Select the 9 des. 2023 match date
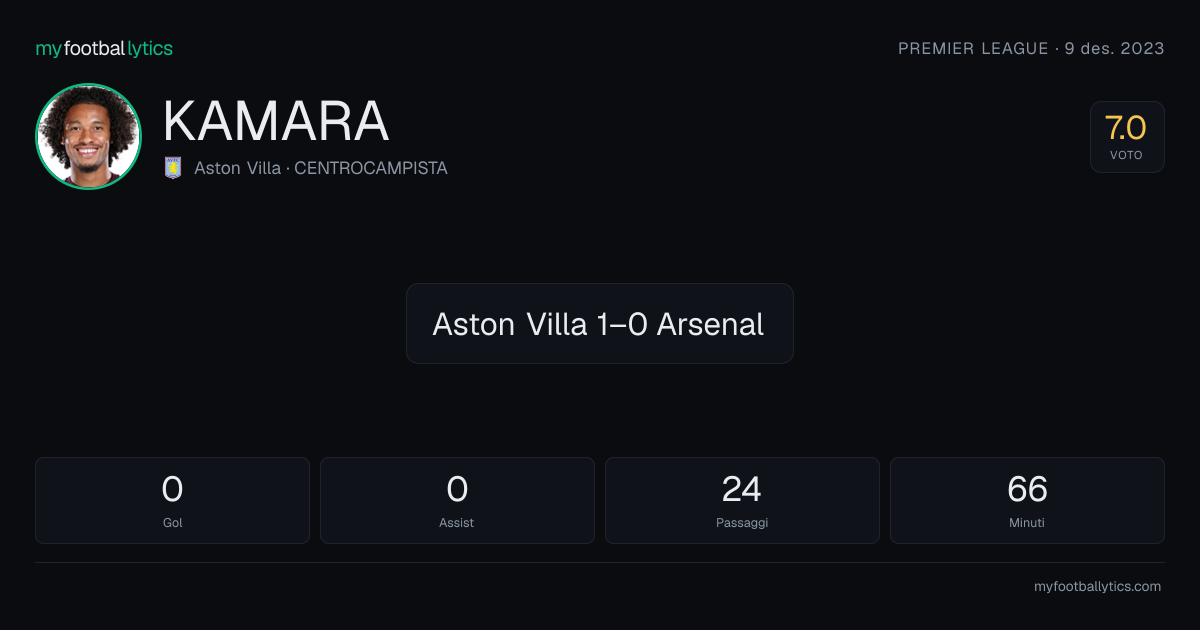 tap(1114, 48)
